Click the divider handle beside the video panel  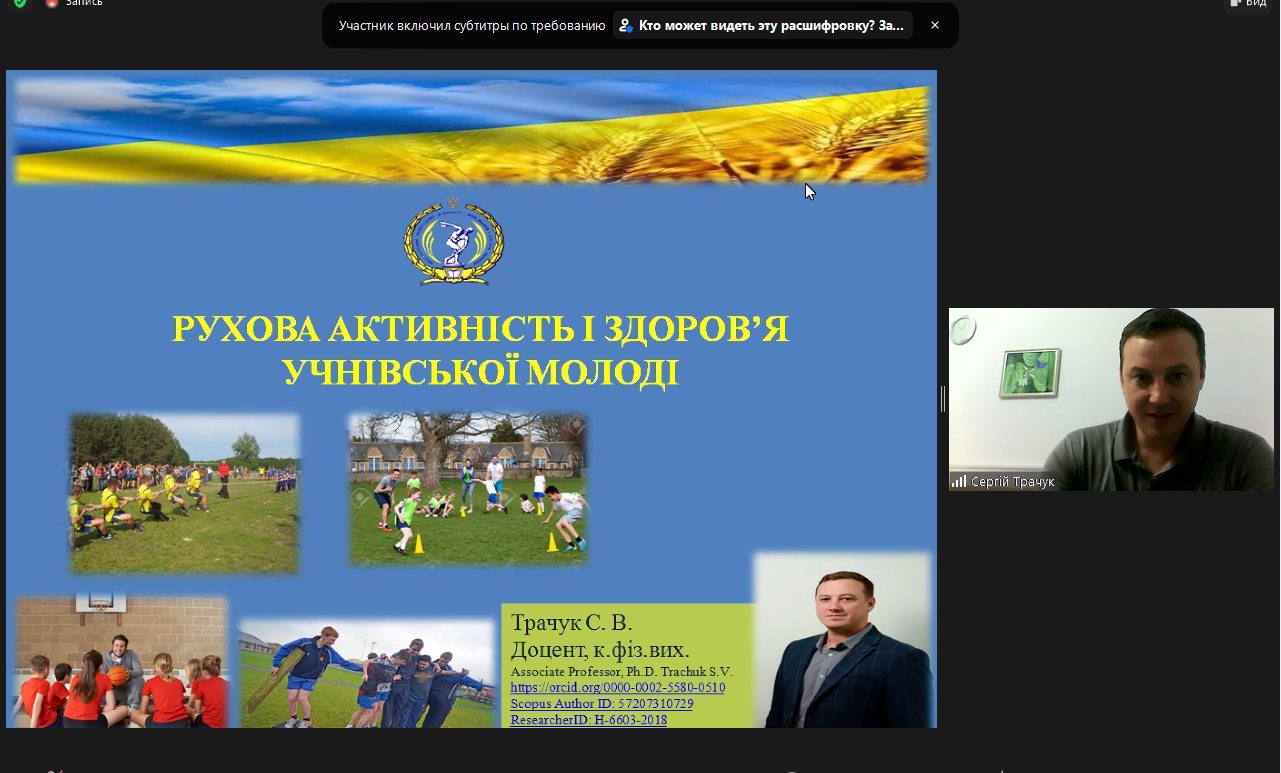pos(942,399)
